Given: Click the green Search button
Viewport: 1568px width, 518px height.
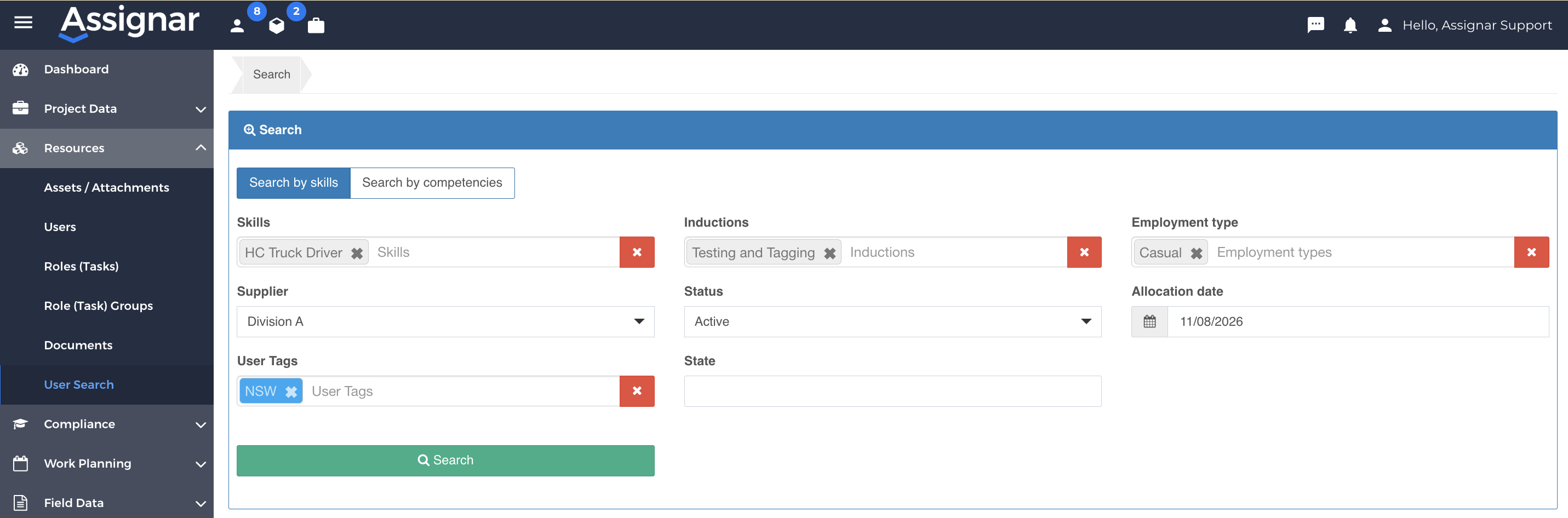Looking at the screenshot, I should 445,461.
